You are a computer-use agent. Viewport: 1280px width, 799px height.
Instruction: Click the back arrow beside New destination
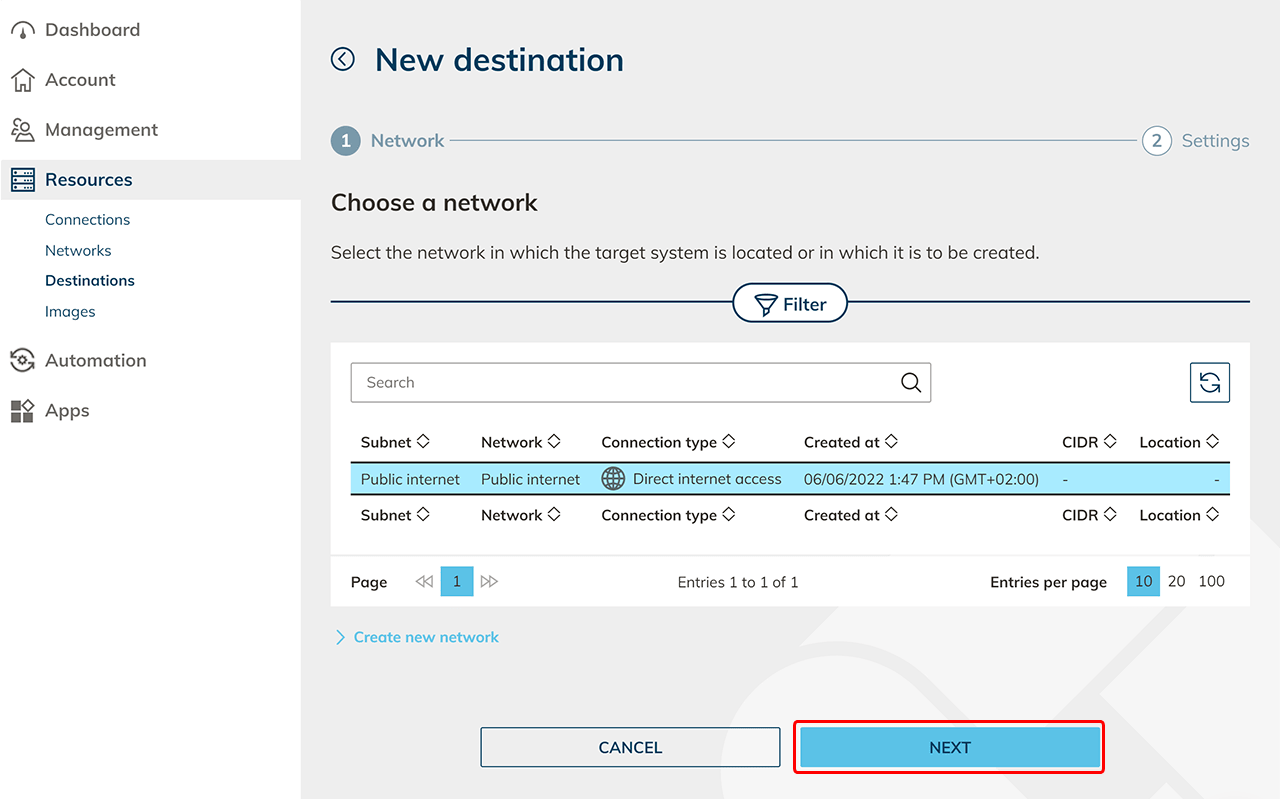tap(343, 60)
